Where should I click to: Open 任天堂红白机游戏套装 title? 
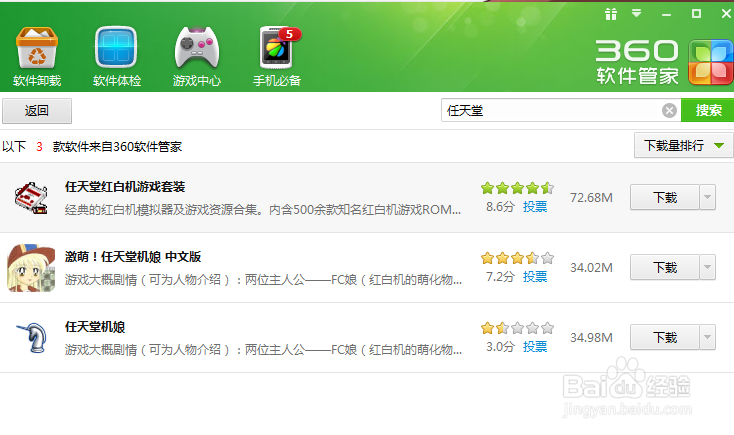tap(125, 187)
